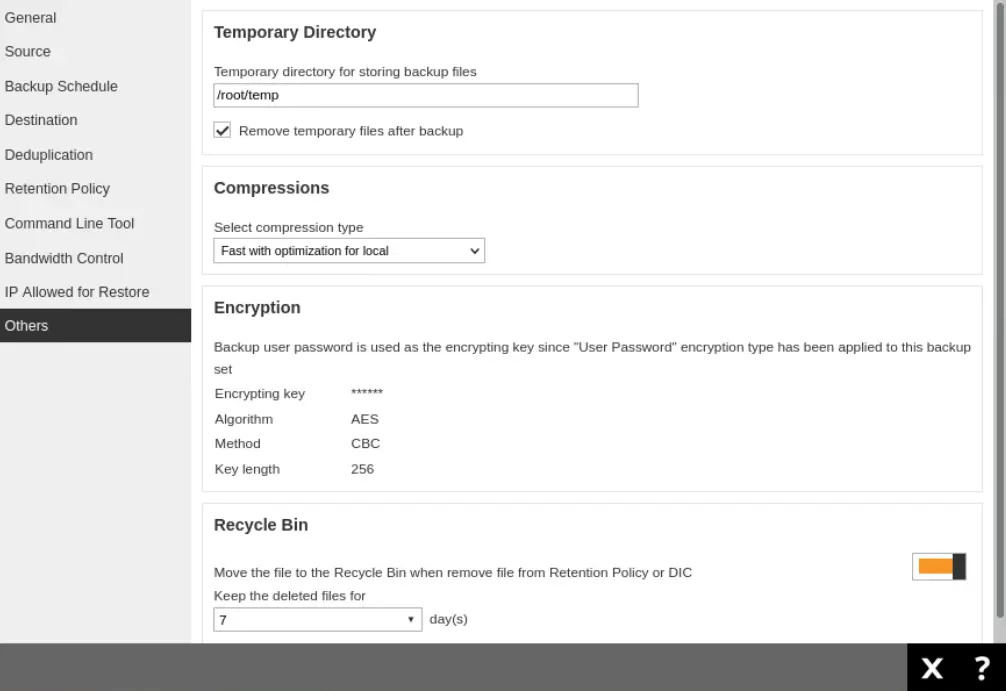Click the temporary directory path field
This screenshot has width=1006, height=691.
point(425,95)
